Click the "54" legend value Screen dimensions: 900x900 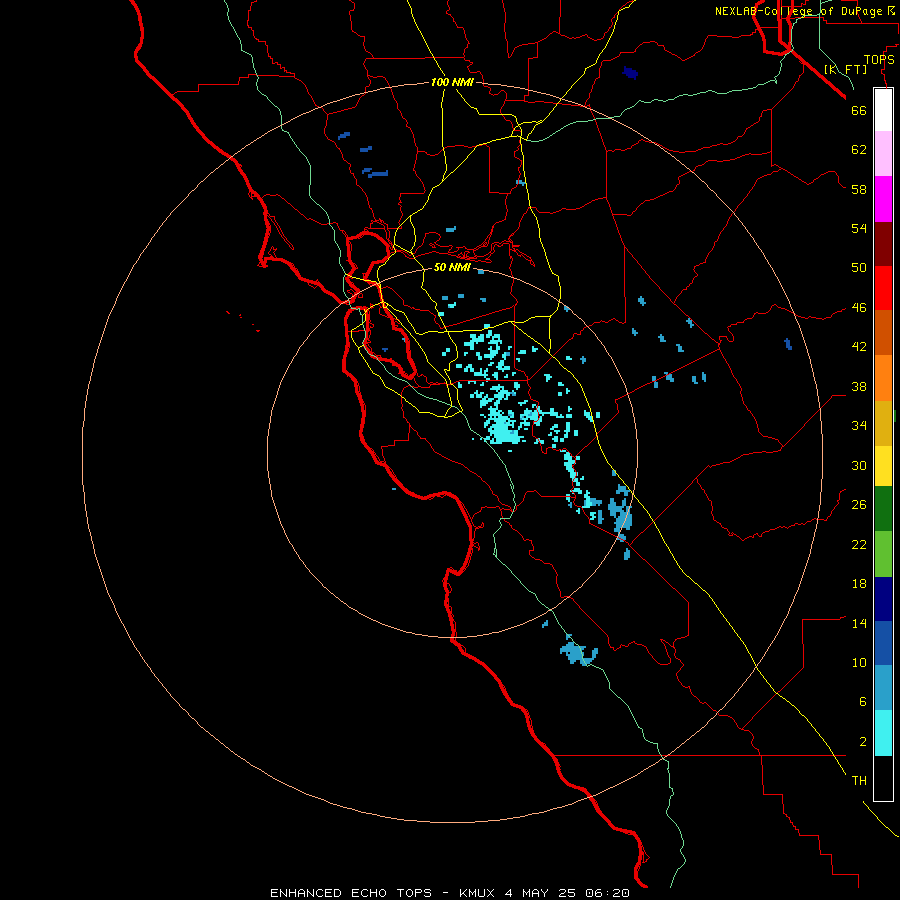(859, 228)
